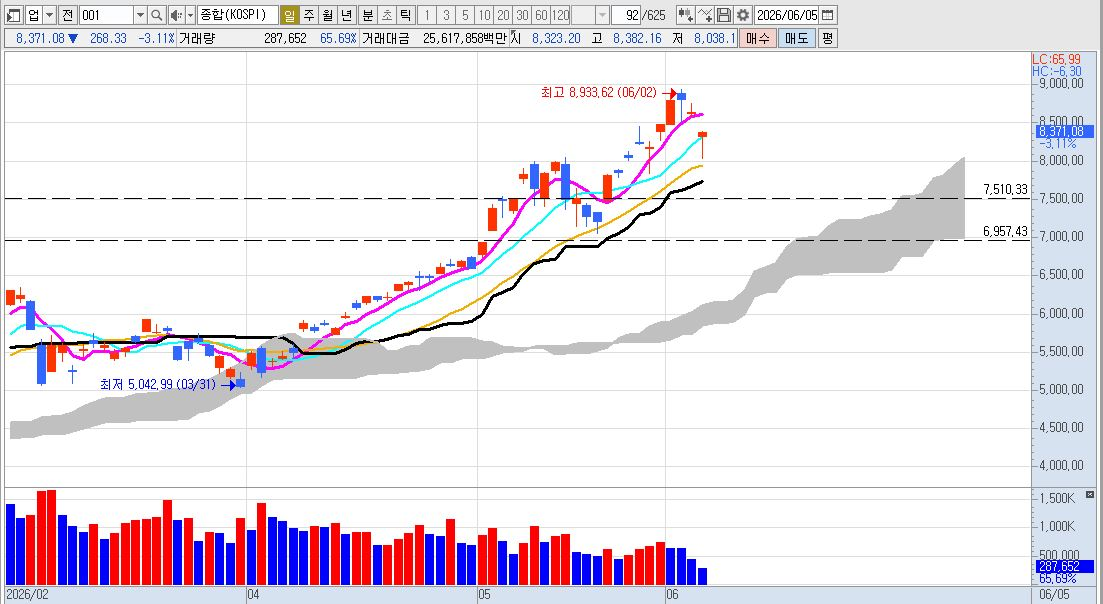Click the 2026/02 time axis label
This screenshot has width=1103, height=604.
coord(27,595)
